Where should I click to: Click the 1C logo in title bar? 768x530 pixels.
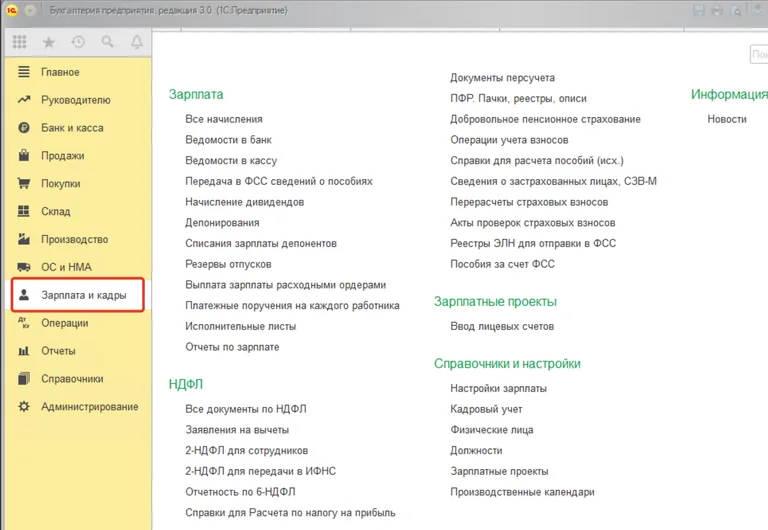(x=9, y=9)
